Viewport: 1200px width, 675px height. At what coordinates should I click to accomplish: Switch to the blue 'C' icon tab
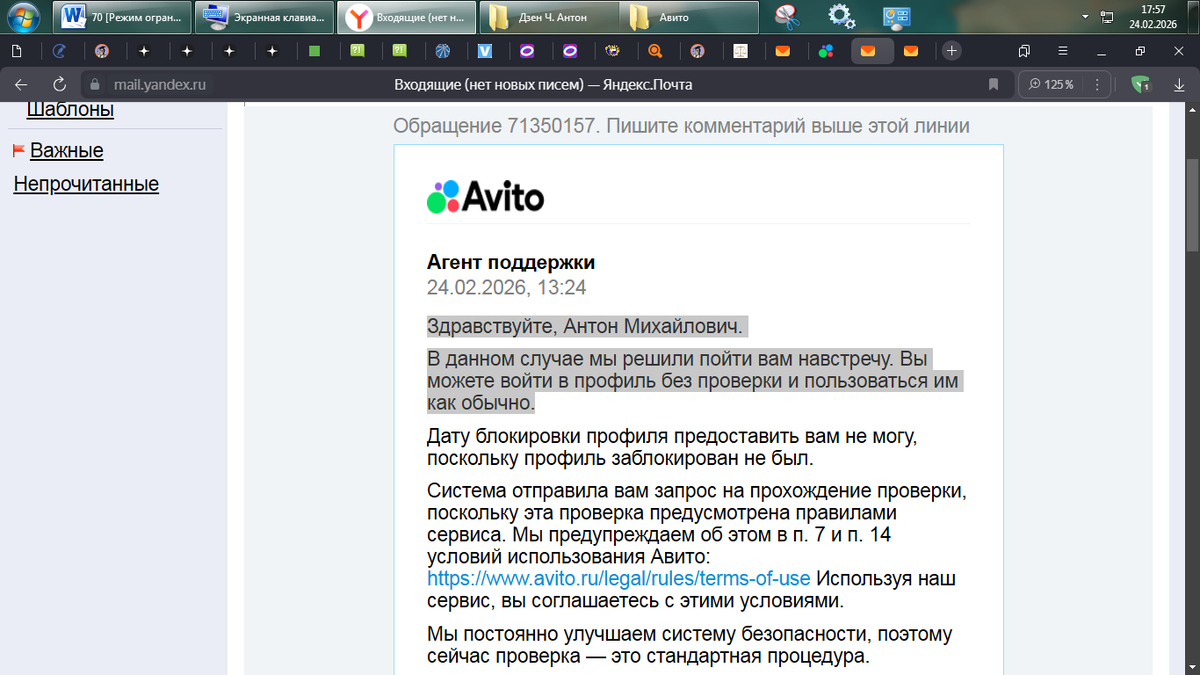coord(58,50)
